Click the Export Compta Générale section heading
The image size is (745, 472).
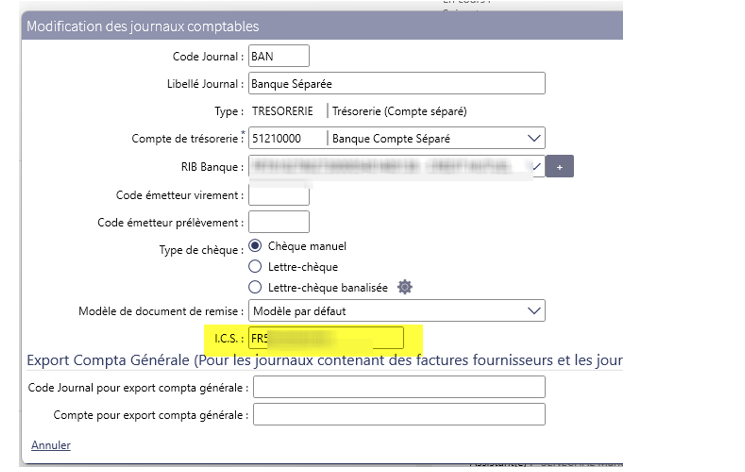click(x=320, y=360)
